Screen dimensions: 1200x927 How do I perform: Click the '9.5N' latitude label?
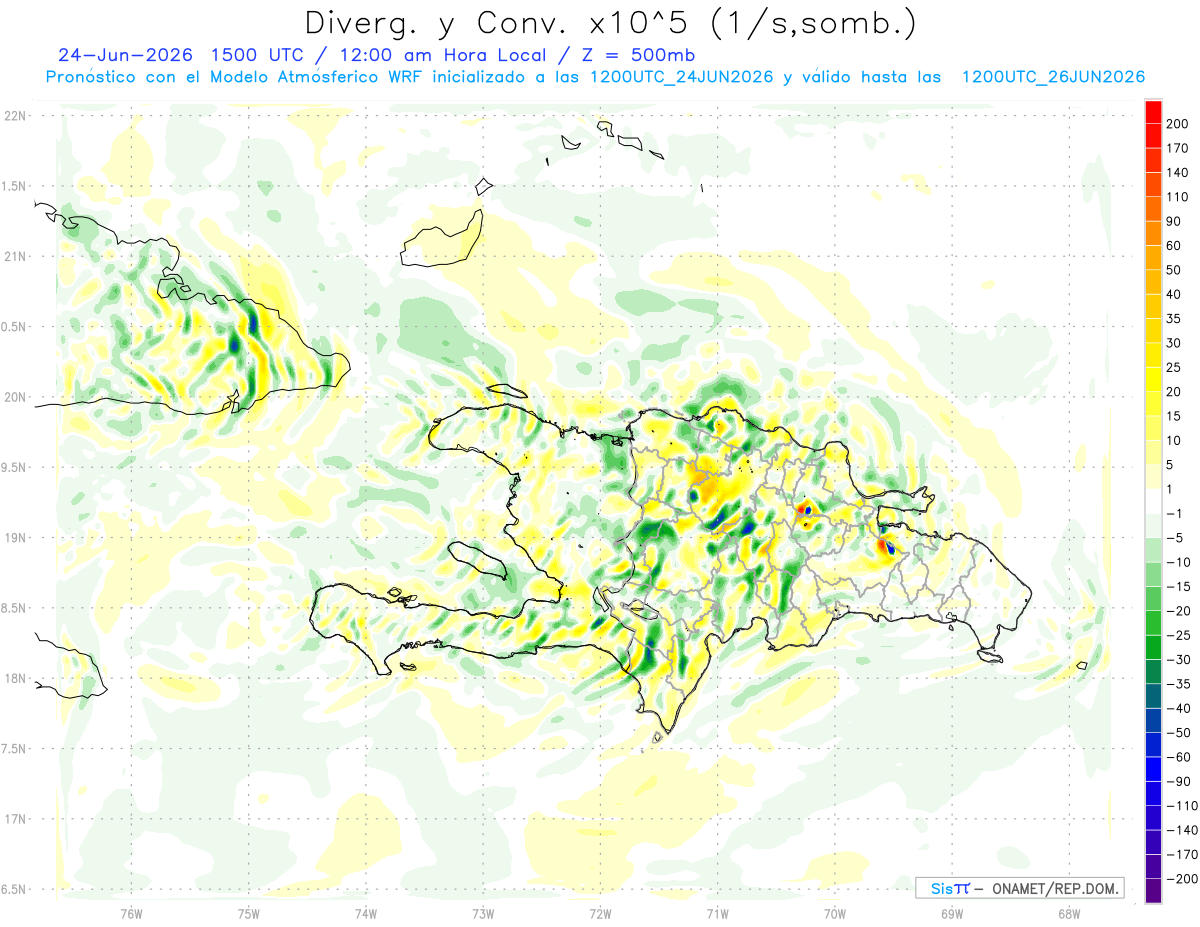point(14,467)
